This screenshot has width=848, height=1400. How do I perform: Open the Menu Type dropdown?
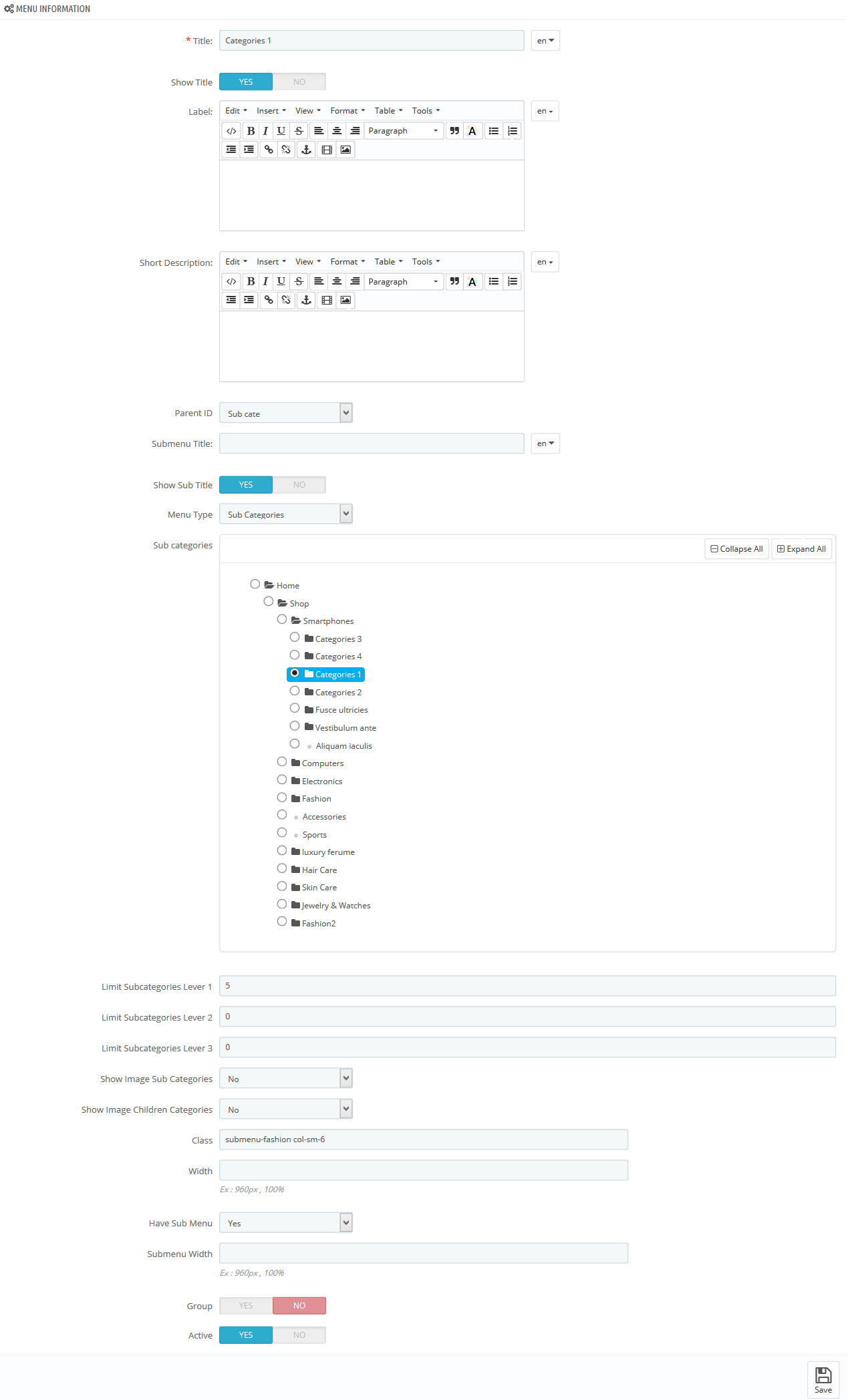coord(285,514)
